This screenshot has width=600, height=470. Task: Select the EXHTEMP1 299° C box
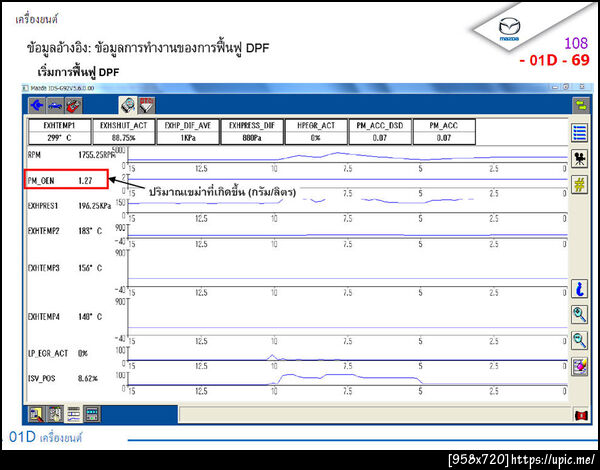[x=59, y=132]
